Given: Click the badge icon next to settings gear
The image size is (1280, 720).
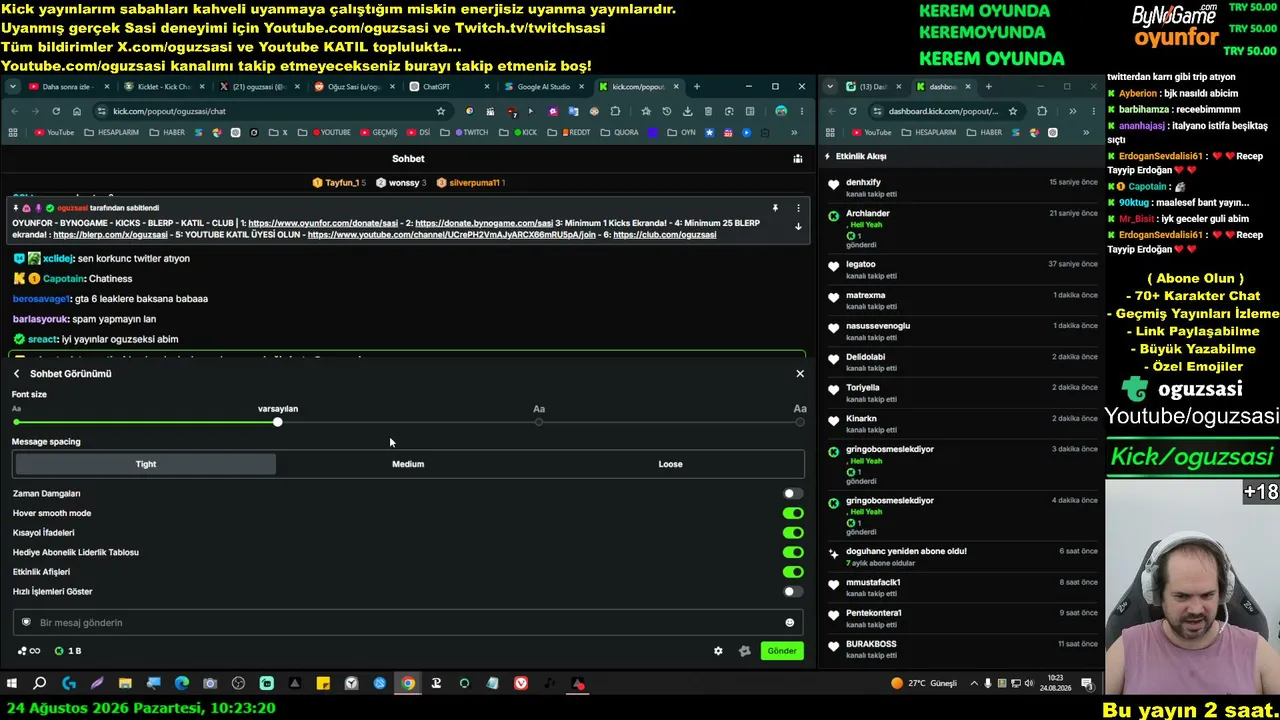Looking at the screenshot, I should (x=744, y=651).
